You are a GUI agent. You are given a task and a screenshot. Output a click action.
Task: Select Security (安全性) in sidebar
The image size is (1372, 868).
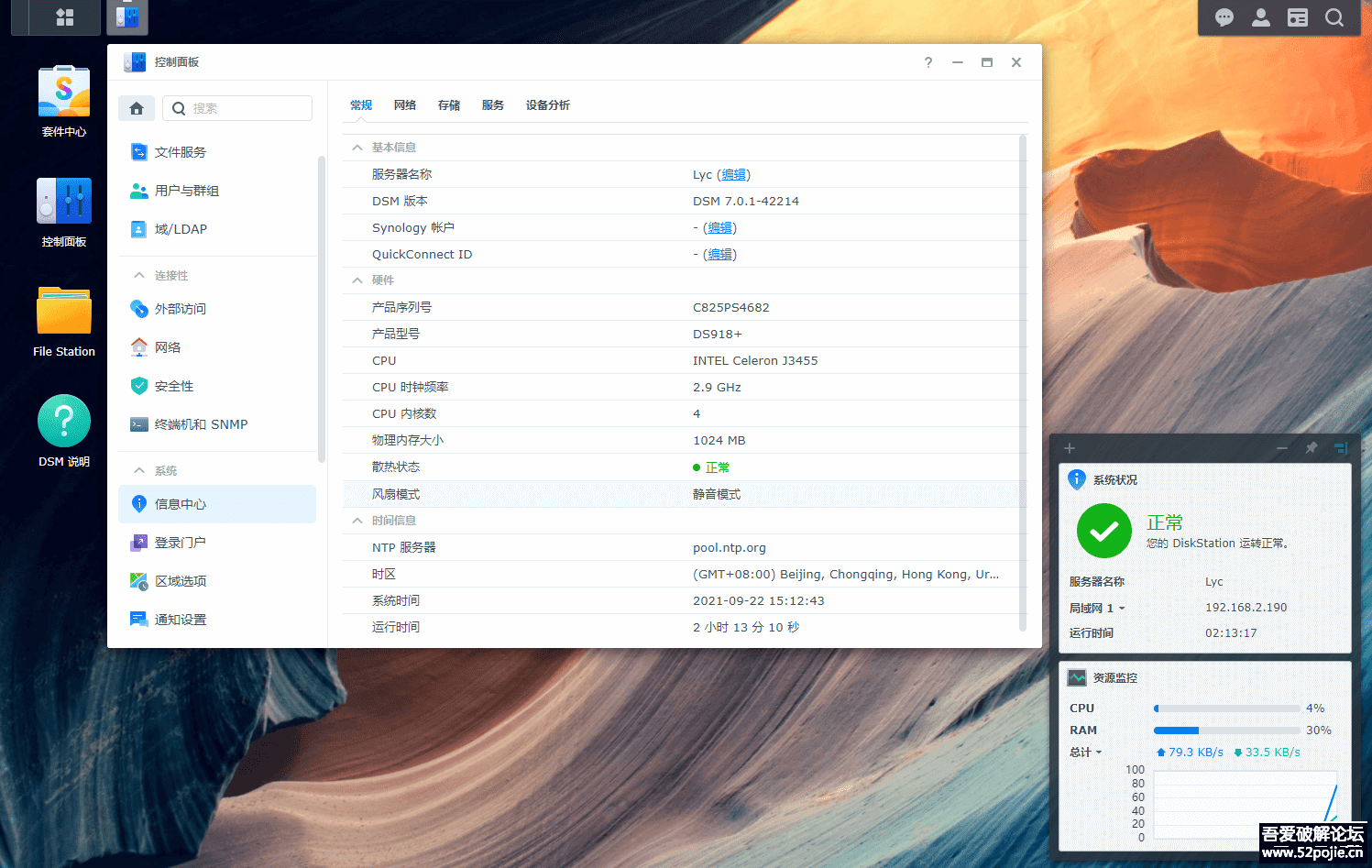point(217,386)
